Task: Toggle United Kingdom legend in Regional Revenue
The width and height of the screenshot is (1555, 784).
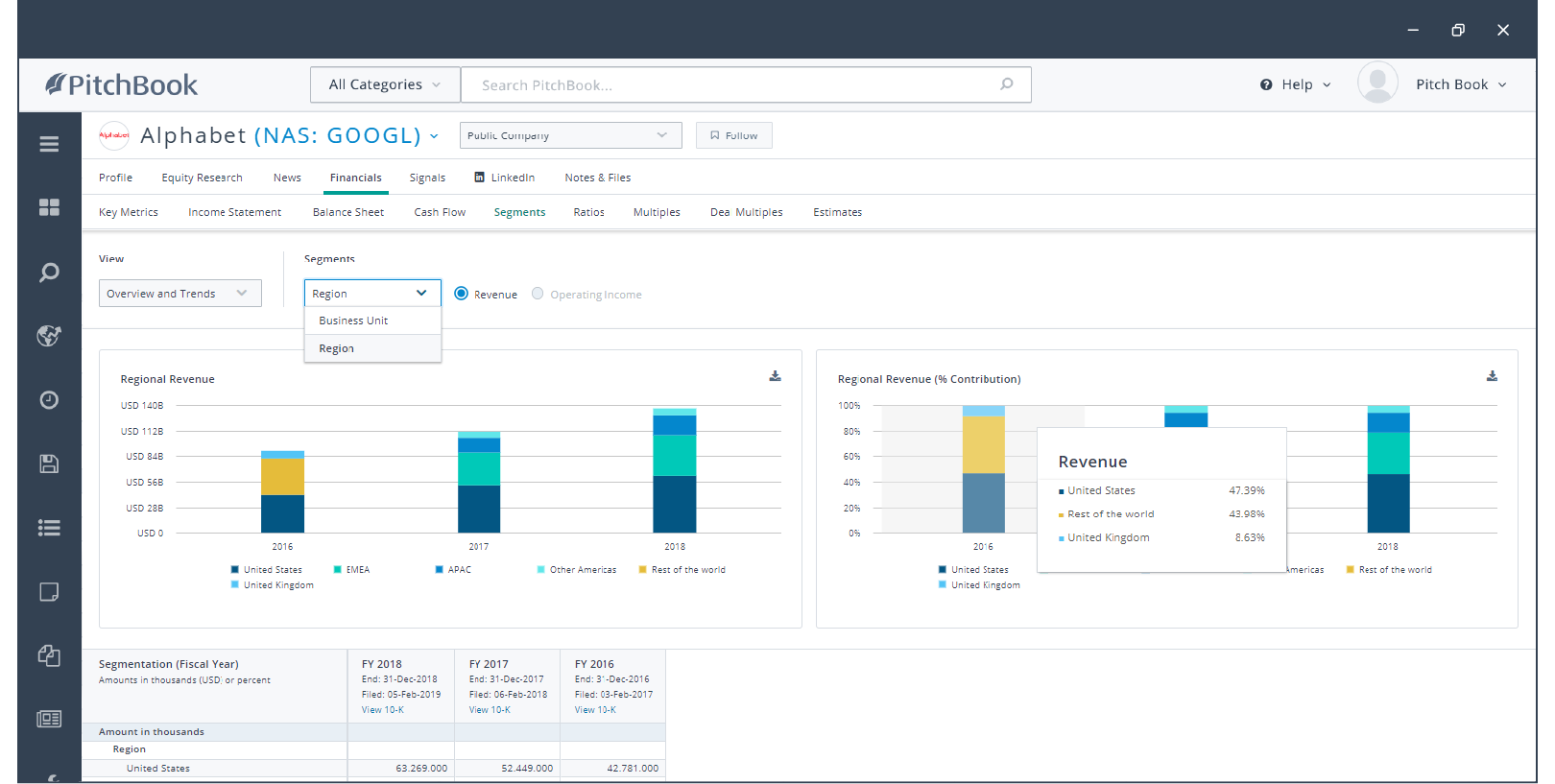Action: 273,585
